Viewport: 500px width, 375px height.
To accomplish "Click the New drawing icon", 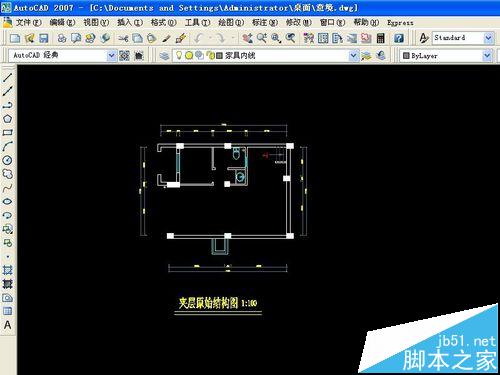I will pyautogui.click(x=15, y=38).
